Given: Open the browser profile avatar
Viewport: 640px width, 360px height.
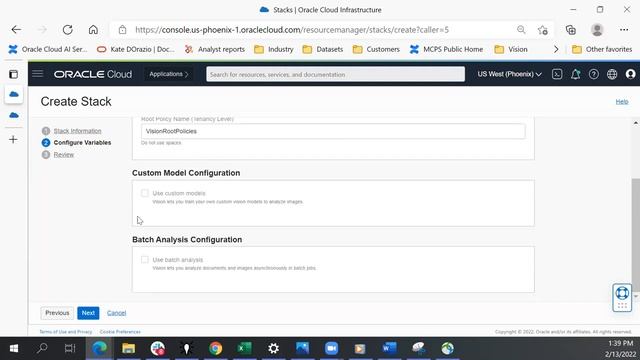Looking at the screenshot, I should [x=597, y=29].
